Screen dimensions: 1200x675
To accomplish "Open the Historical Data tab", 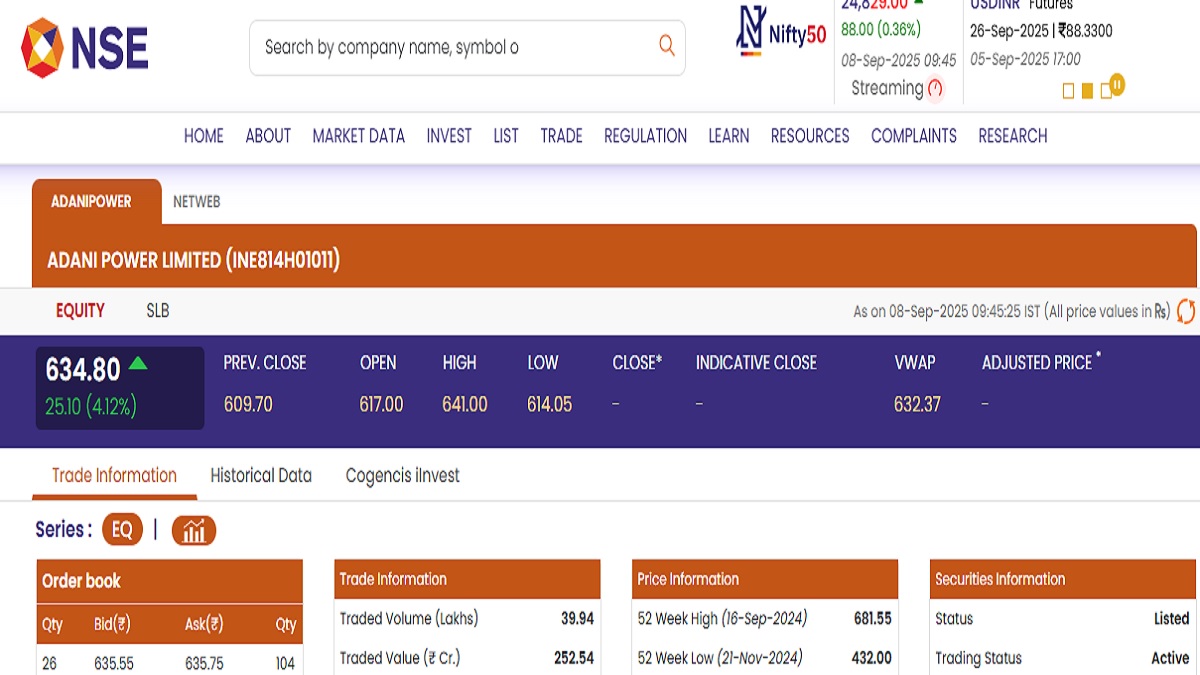I will [261, 476].
